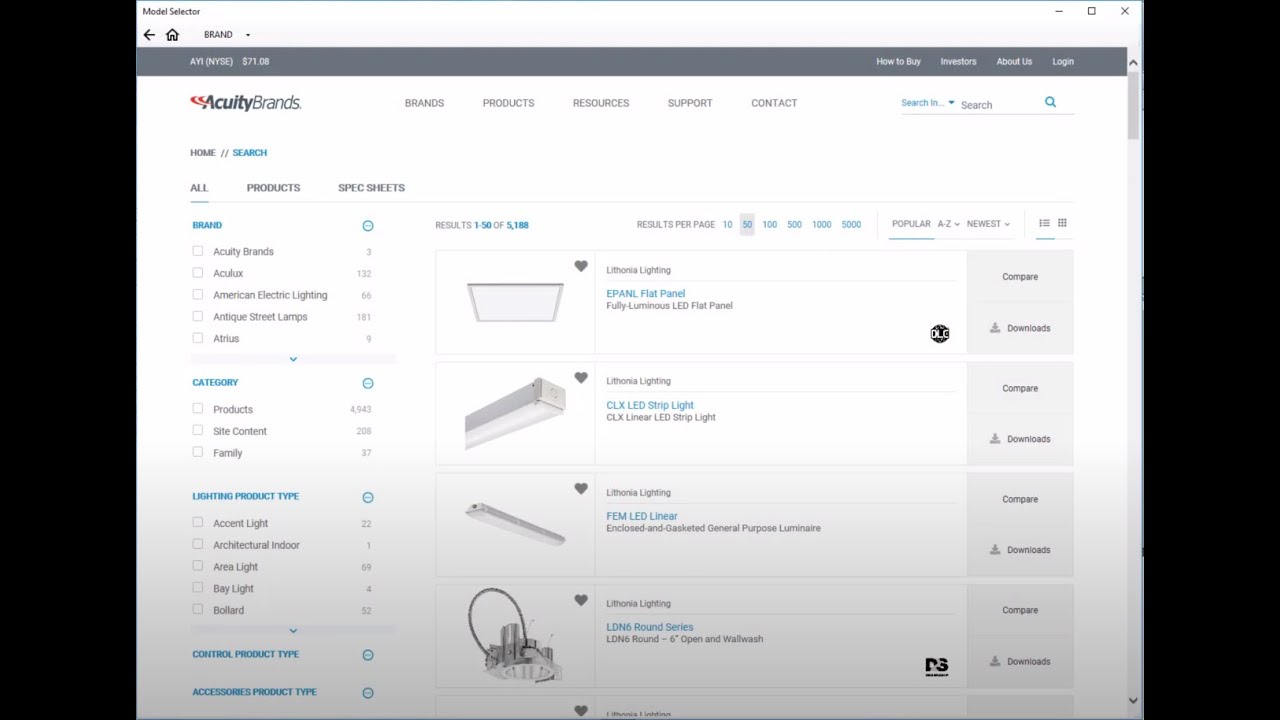Open the CLX LED Strip Light link
1280x720 pixels.
pos(650,405)
